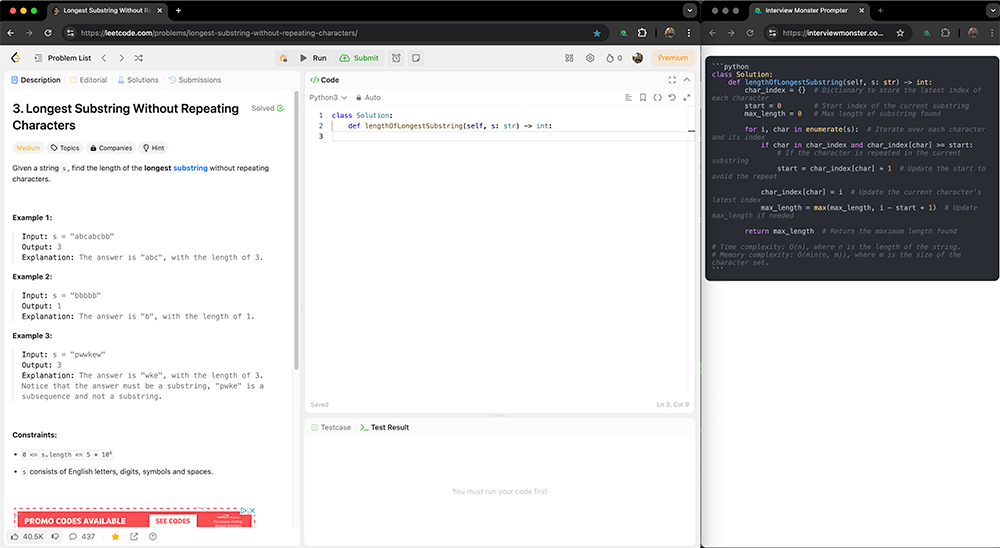Open the LeetCode profile avatar
This screenshot has height=548, width=1000.
pos(637,58)
